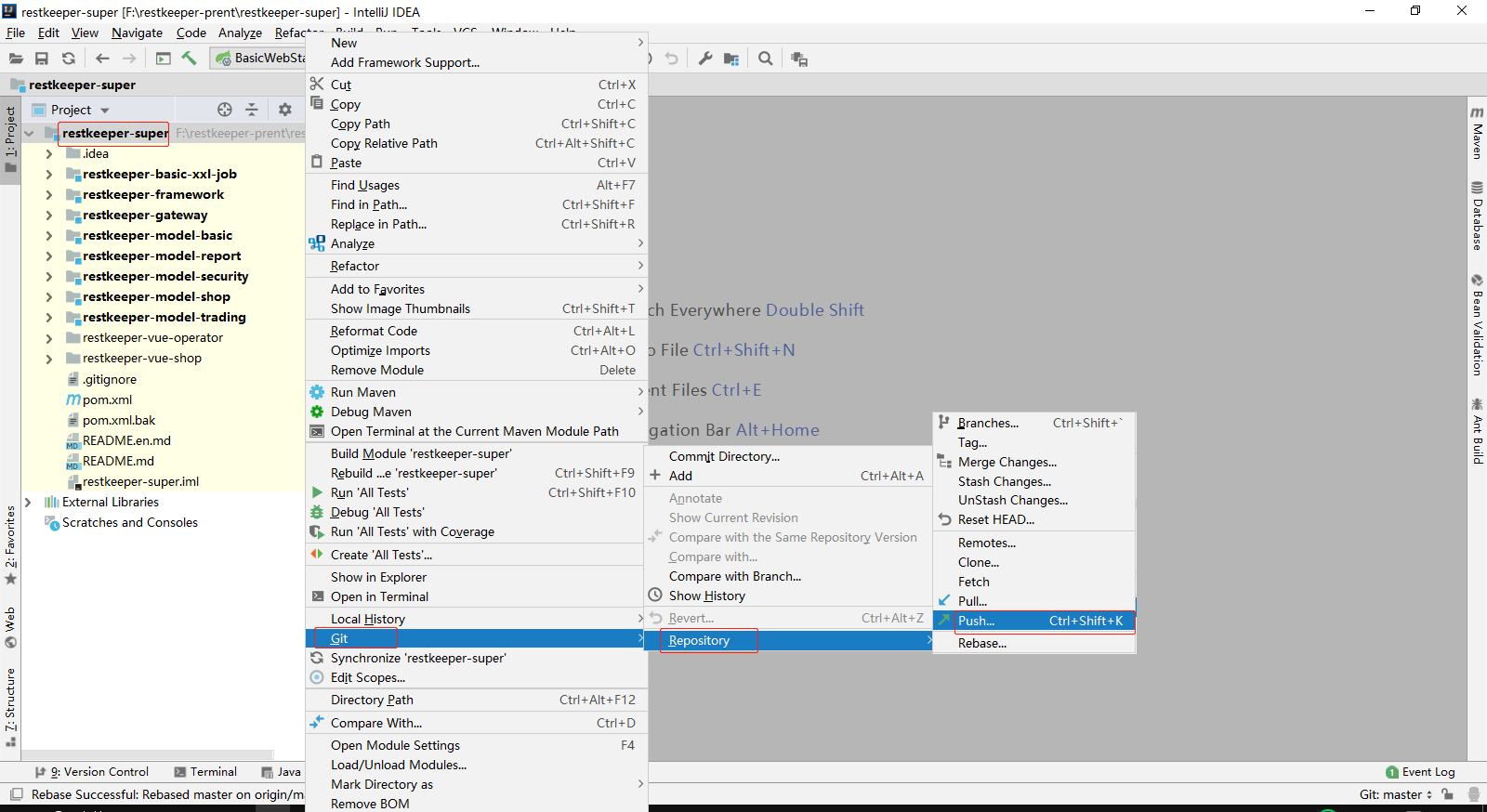
Task: Expand restkeeper-framework module
Action: 49,194
